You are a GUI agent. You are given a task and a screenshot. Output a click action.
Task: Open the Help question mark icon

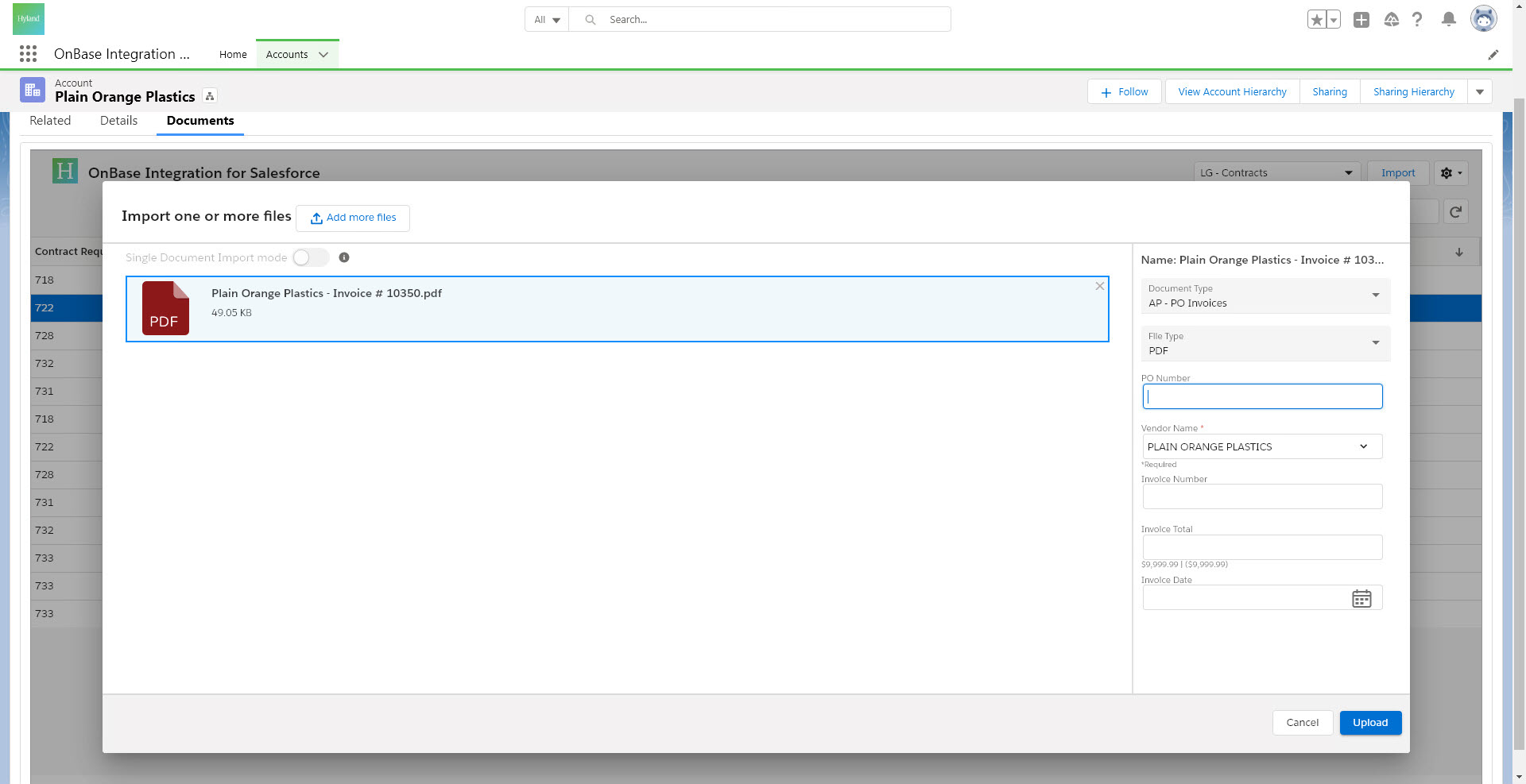pos(1417,20)
